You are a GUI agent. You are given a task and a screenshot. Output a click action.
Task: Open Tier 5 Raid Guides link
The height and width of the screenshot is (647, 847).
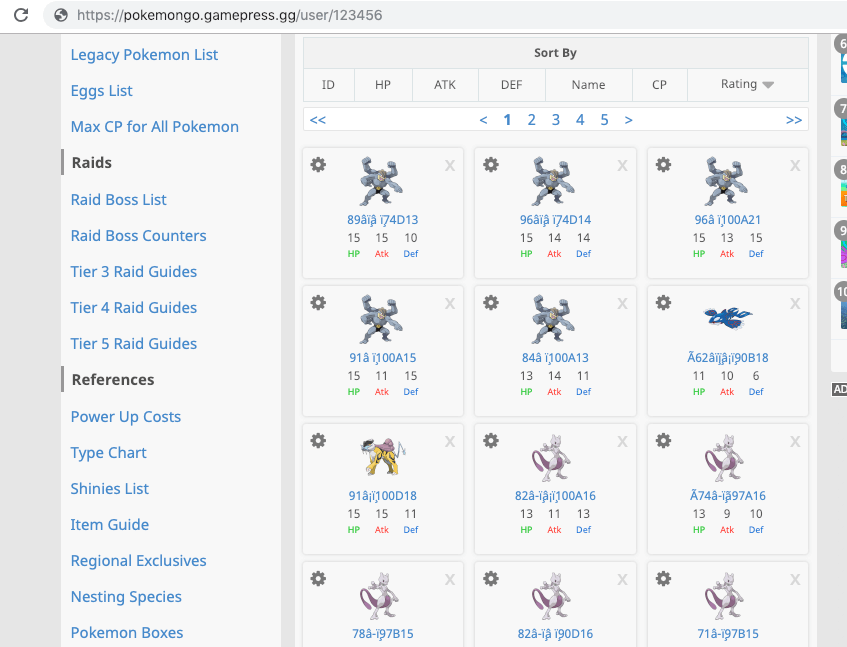[x=133, y=344]
